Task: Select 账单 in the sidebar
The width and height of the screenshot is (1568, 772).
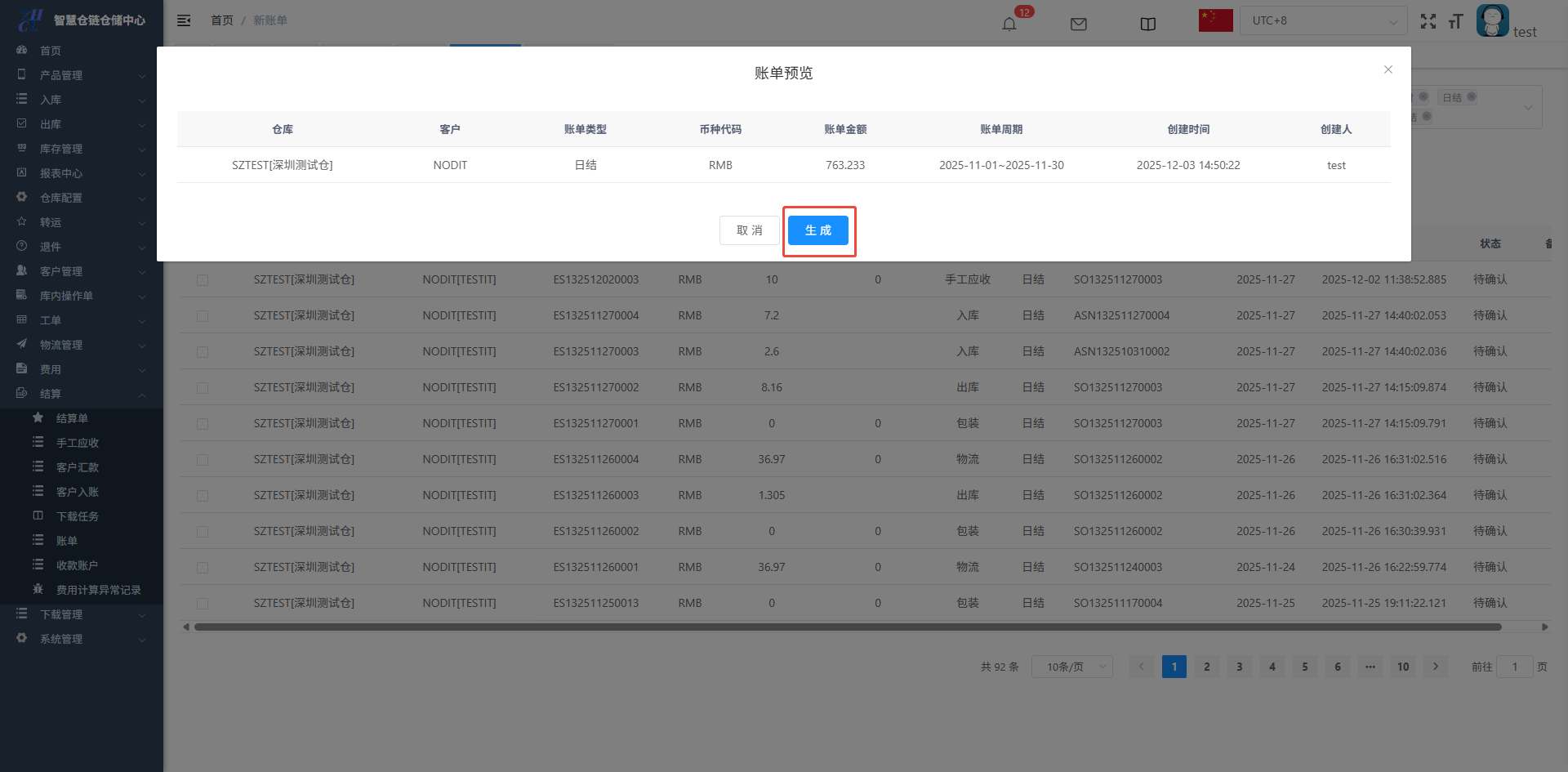Action: click(x=67, y=541)
